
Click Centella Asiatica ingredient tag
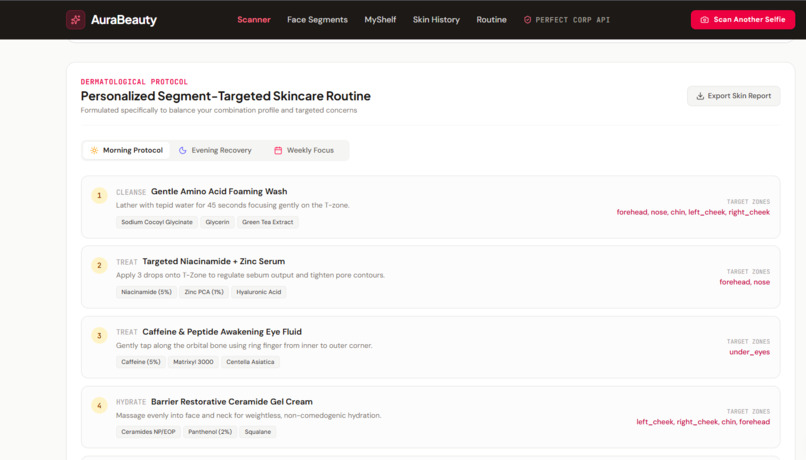250,362
